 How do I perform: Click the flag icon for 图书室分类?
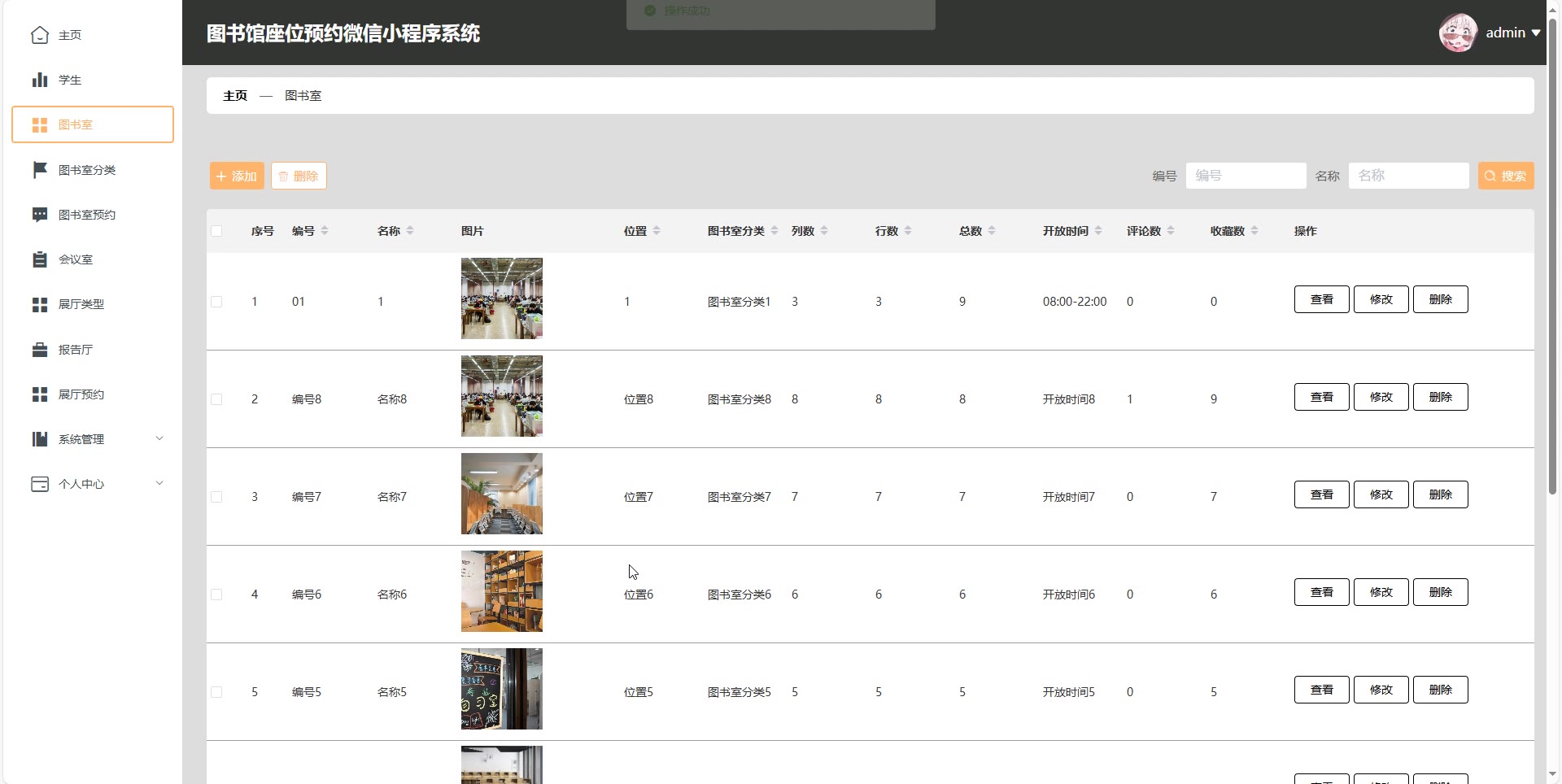(x=39, y=170)
